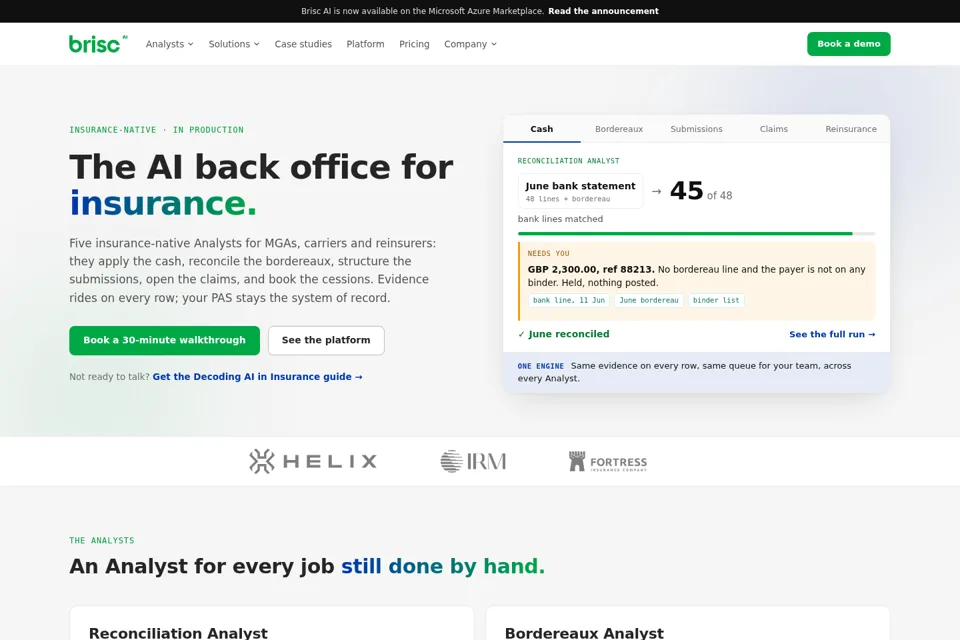Screen dimensions: 960x640
Task: Switch to the Claims tab
Action: click(x=774, y=129)
